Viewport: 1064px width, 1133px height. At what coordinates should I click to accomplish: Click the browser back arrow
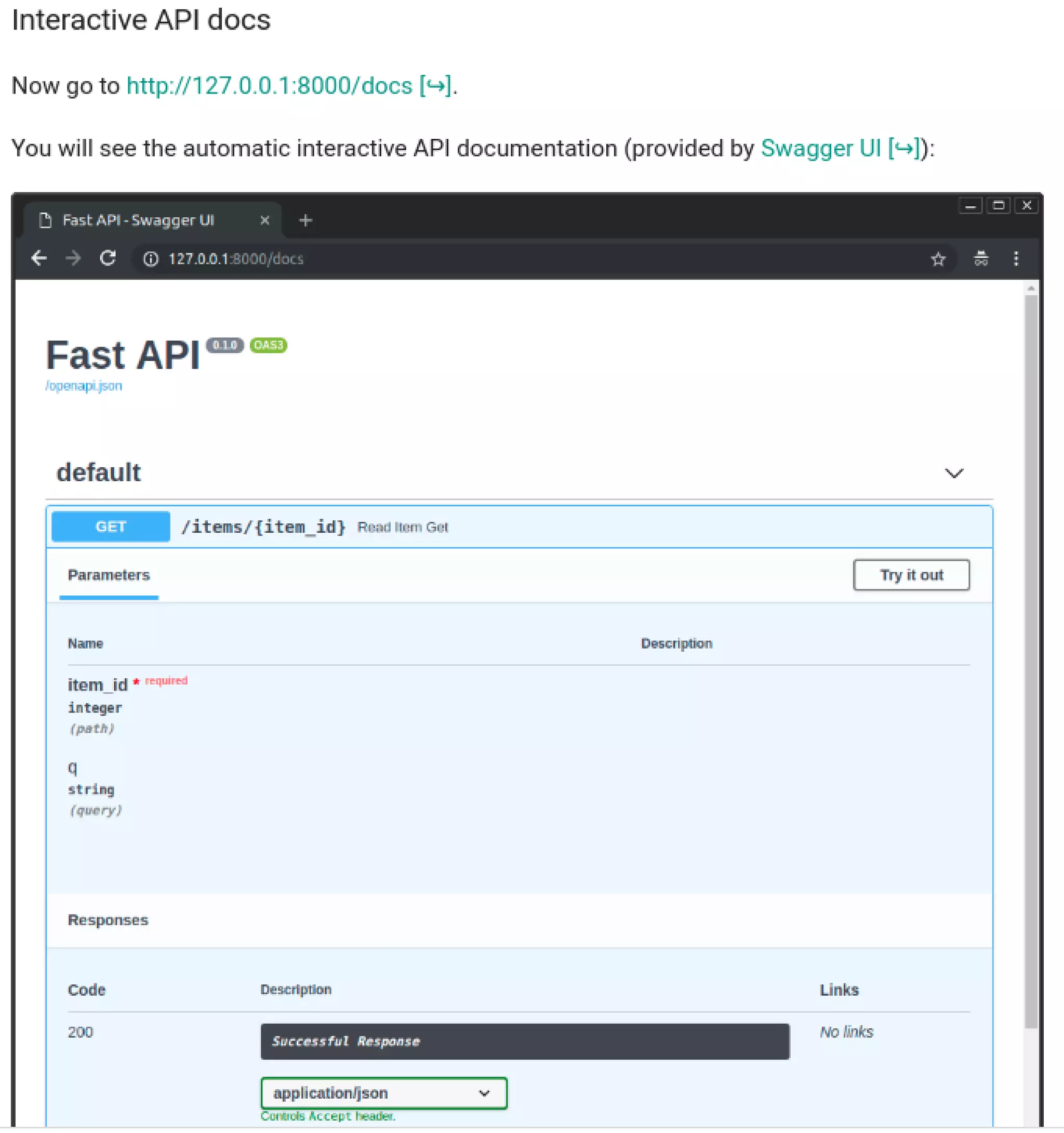tap(39, 258)
